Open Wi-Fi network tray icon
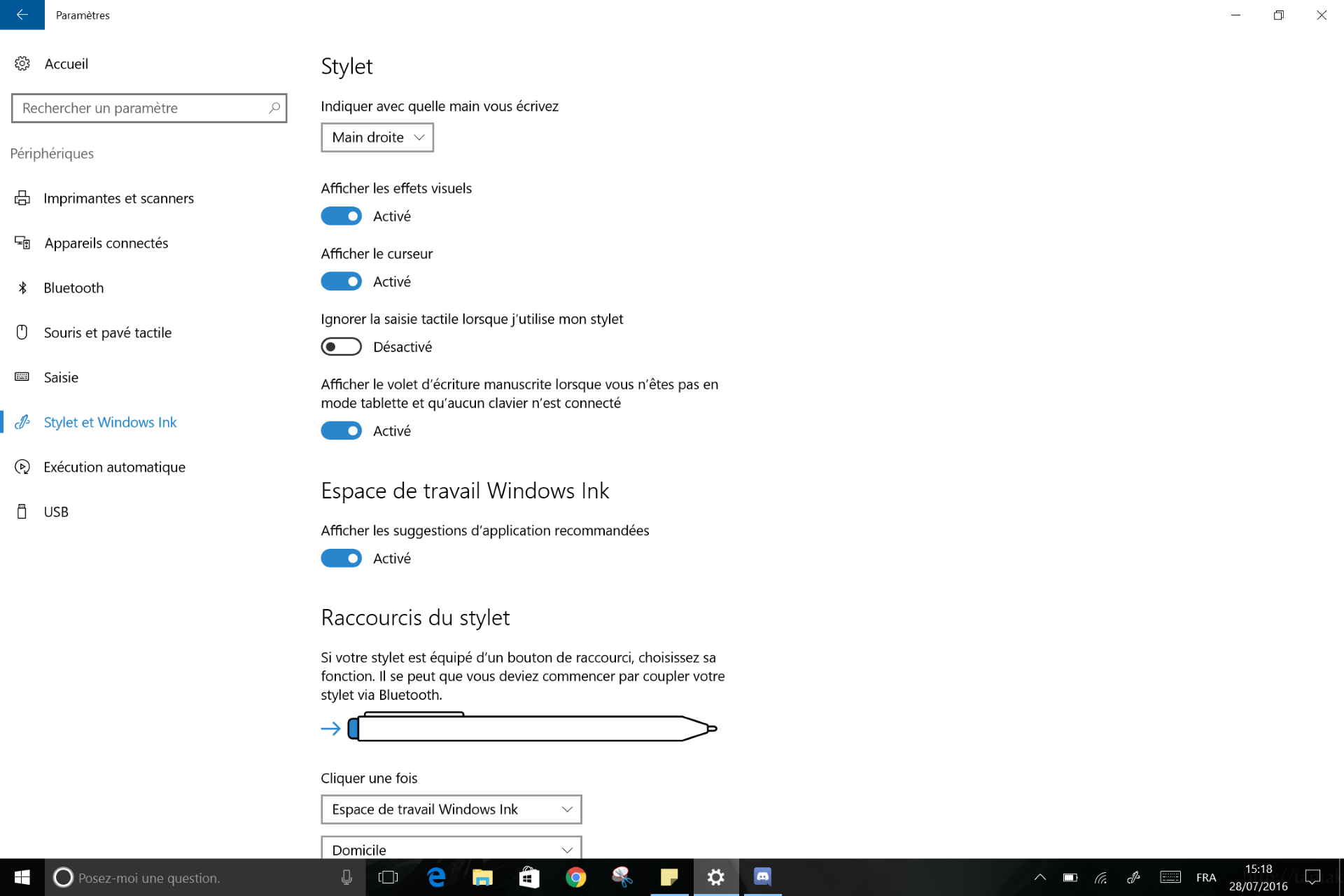The image size is (1344, 896). pyautogui.click(x=1101, y=877)
